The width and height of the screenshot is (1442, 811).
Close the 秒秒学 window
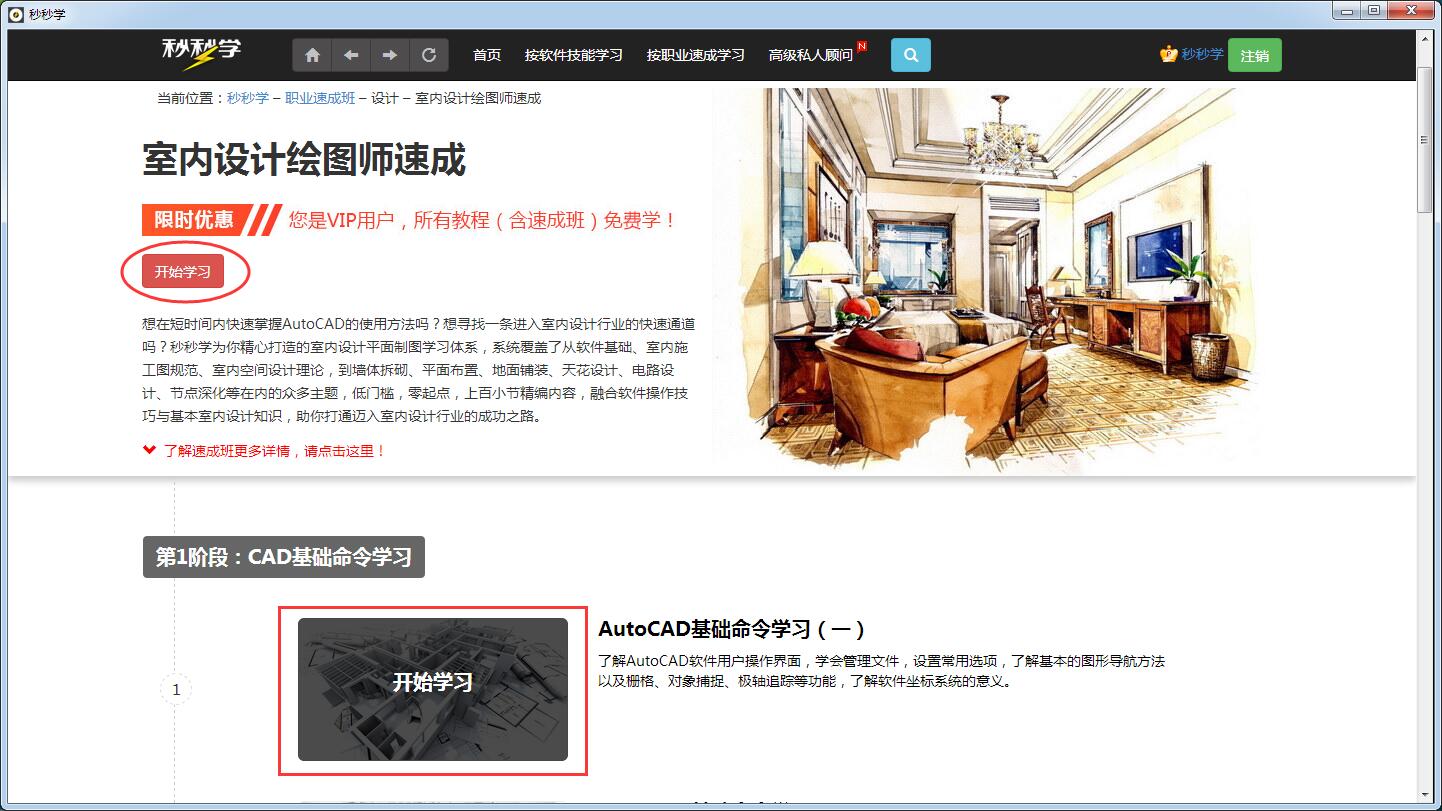(1412, 10)
